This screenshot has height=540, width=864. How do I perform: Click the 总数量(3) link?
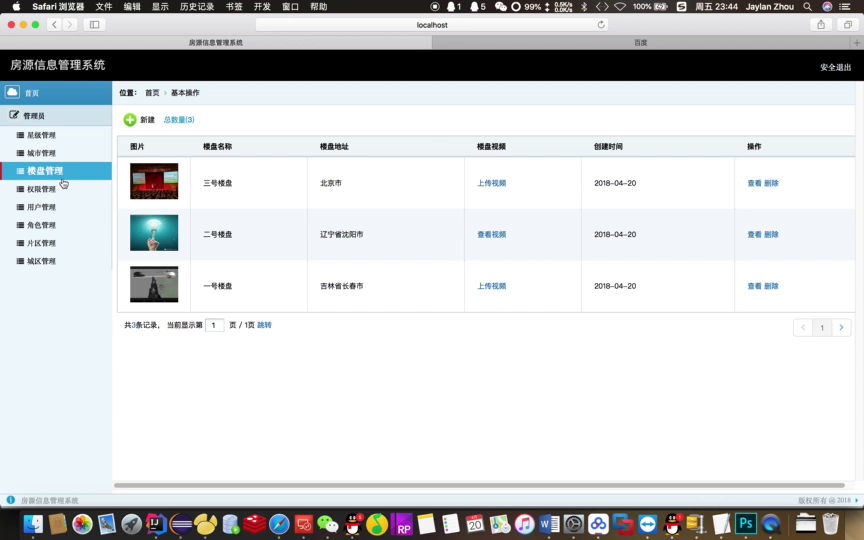(x=179, y=120)
